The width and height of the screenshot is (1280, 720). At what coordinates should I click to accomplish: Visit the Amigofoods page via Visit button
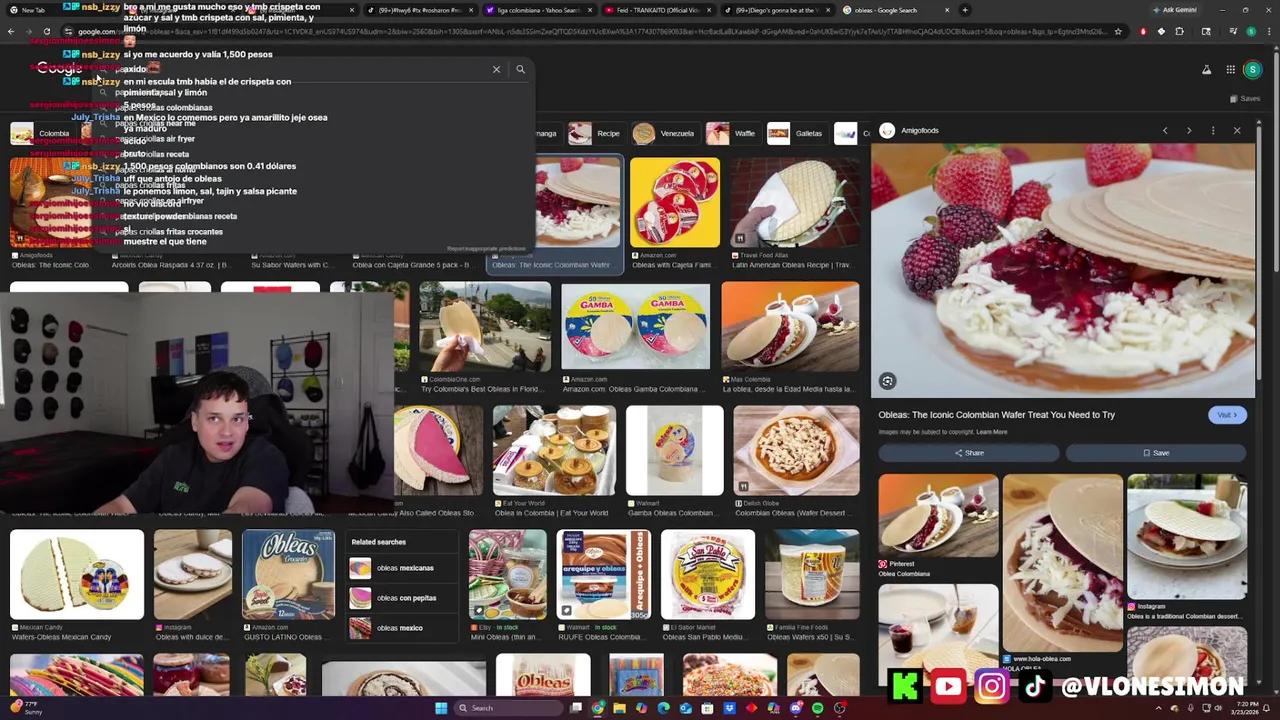point(1227,415)
